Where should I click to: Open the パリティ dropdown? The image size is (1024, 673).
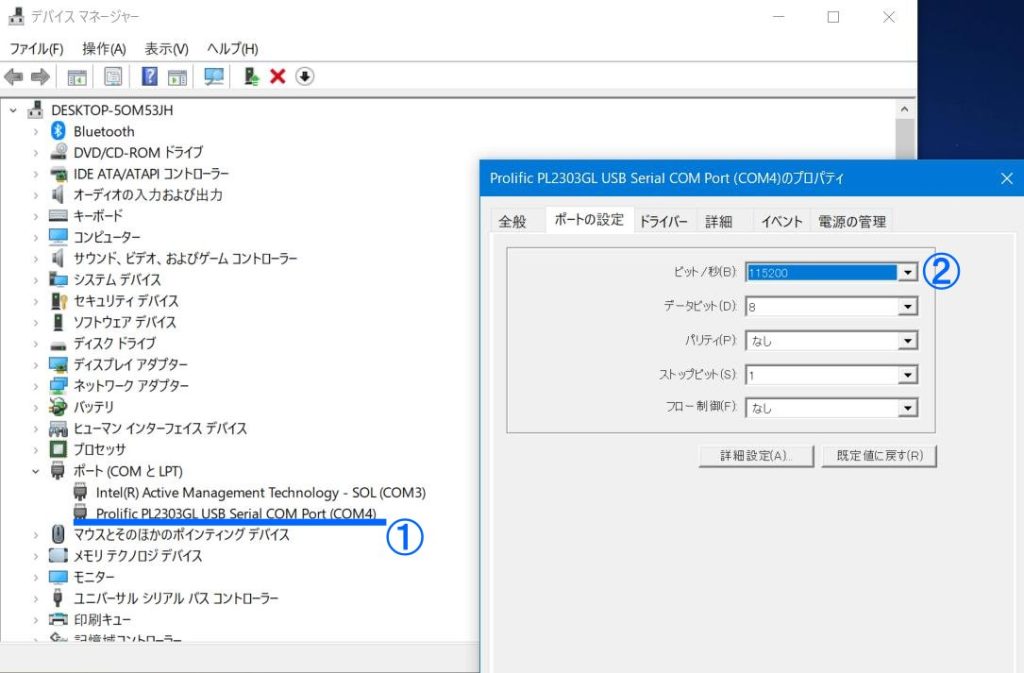coord(907,340)
